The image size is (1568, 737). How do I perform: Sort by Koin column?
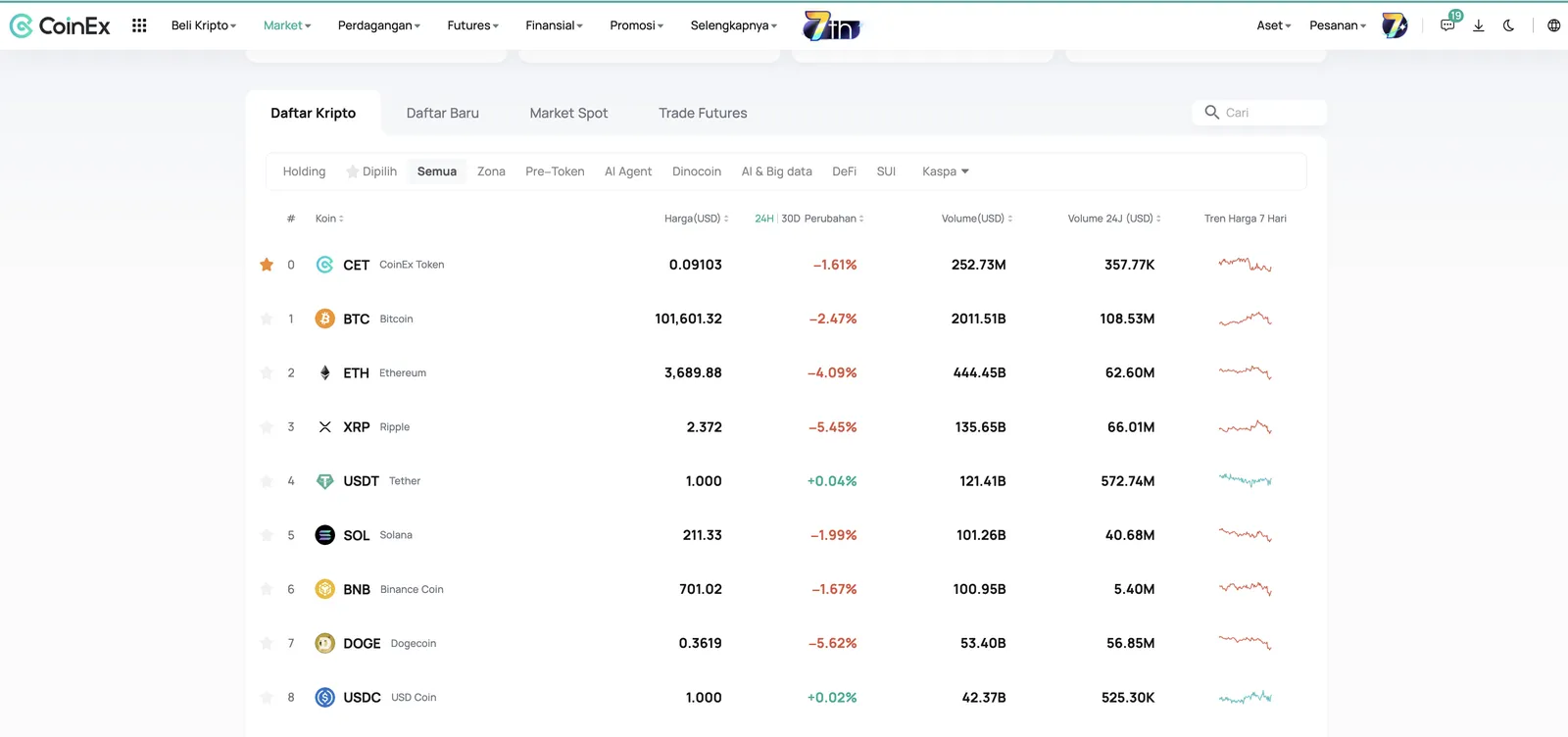[x=329, y=219]
